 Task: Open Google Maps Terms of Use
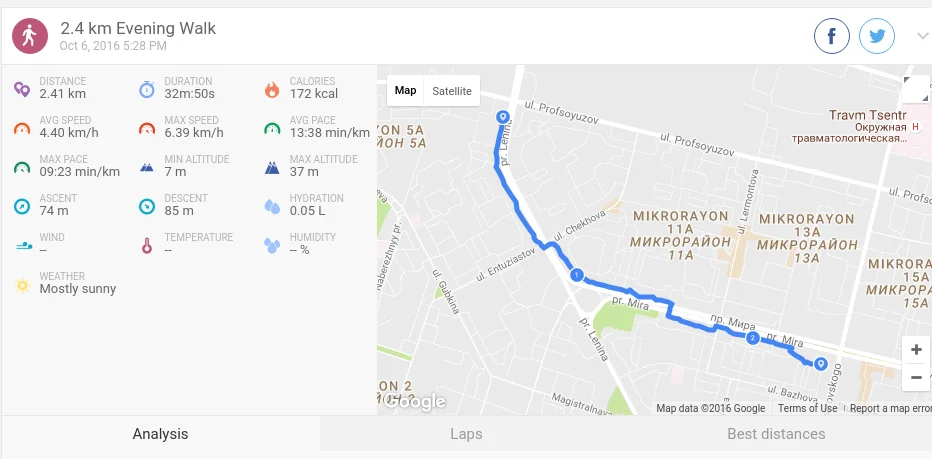(x=807, y=408)
